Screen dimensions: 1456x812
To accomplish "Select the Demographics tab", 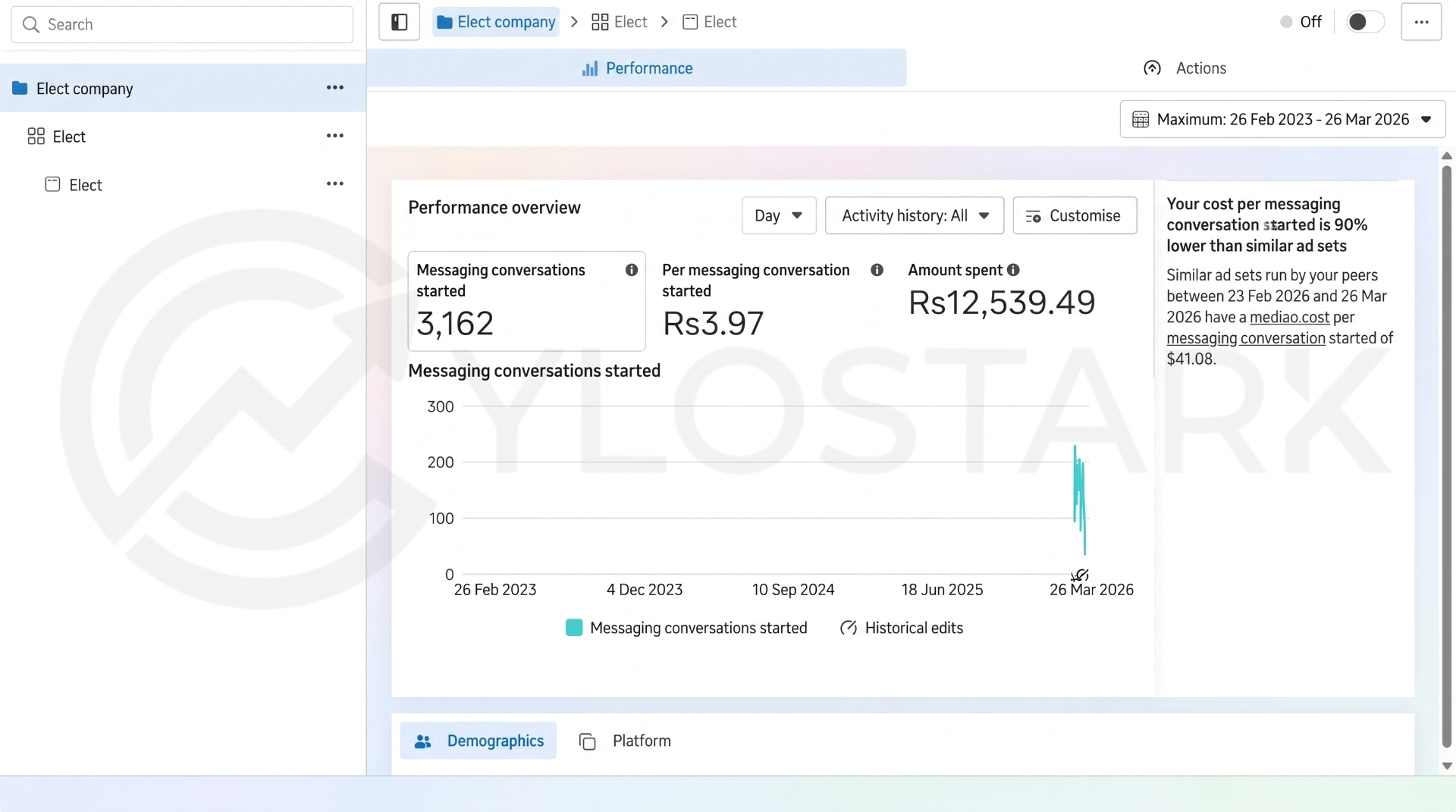I will tap(479, 741).
